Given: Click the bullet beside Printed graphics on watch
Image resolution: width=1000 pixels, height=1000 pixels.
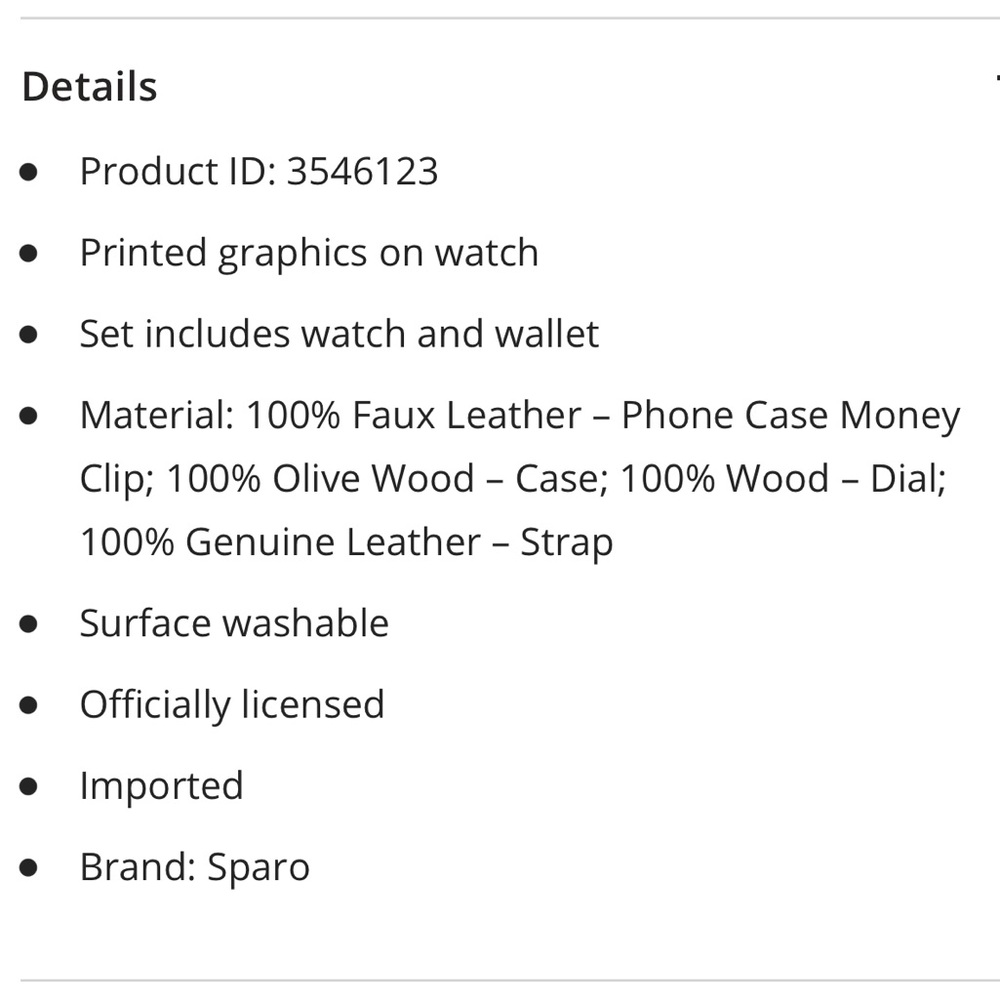Looking at the screenshot, I should [x=29, y=253].
